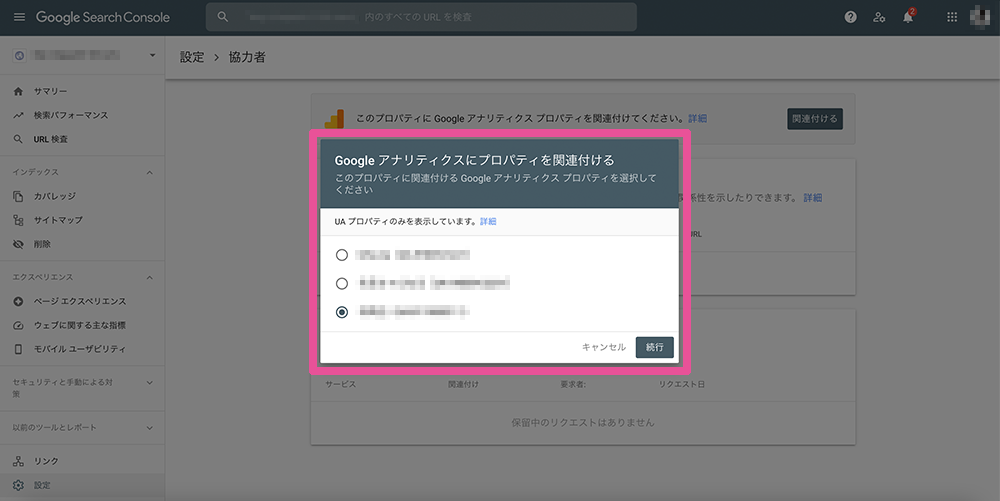Click the property icon in the property selector
This screenshot has width=1000, height=501.
(x=19, y=55)
